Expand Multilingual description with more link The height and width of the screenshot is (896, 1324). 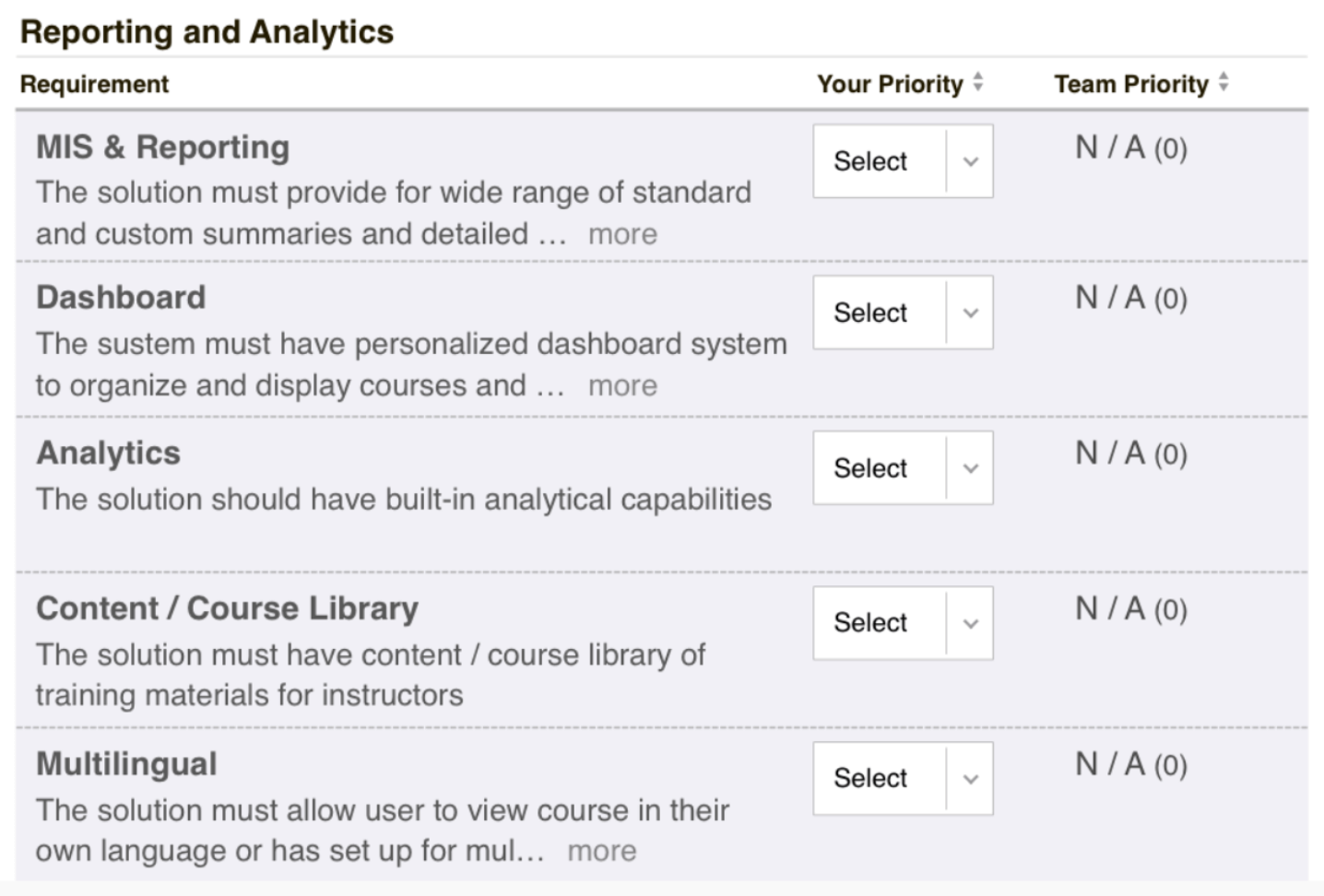(x=601, y=851)
